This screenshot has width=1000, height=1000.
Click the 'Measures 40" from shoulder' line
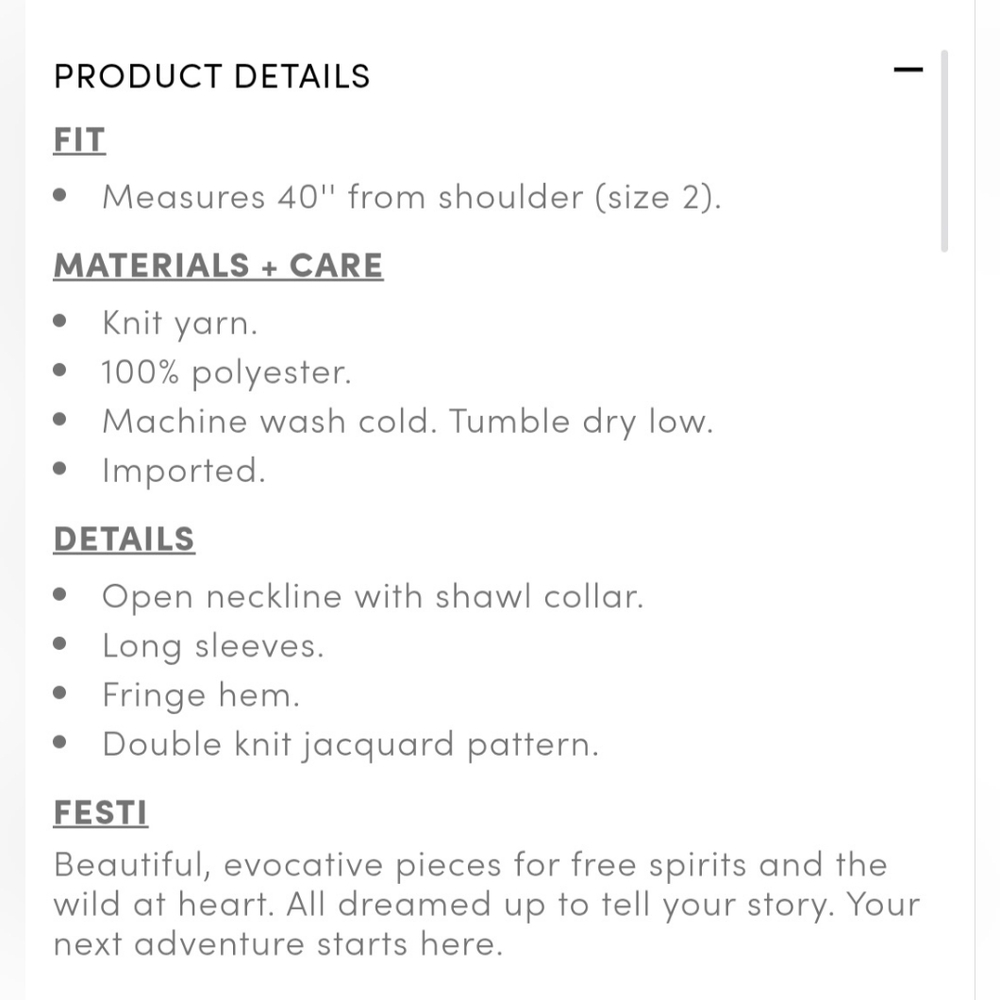[411, 197]
